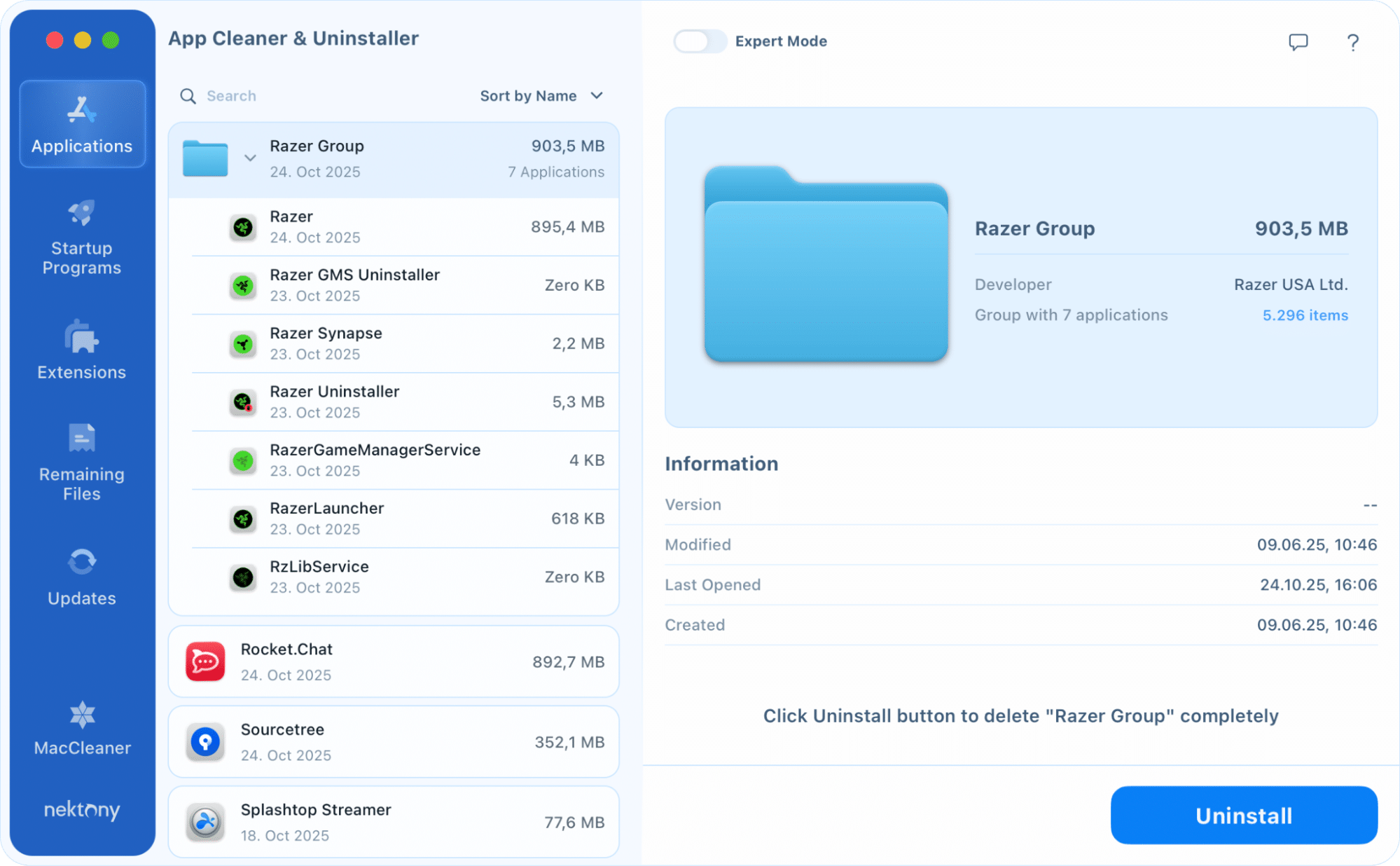1400x866 pixels.
Task: Open the MacCleaner star icon
Action: click(82, 715)
